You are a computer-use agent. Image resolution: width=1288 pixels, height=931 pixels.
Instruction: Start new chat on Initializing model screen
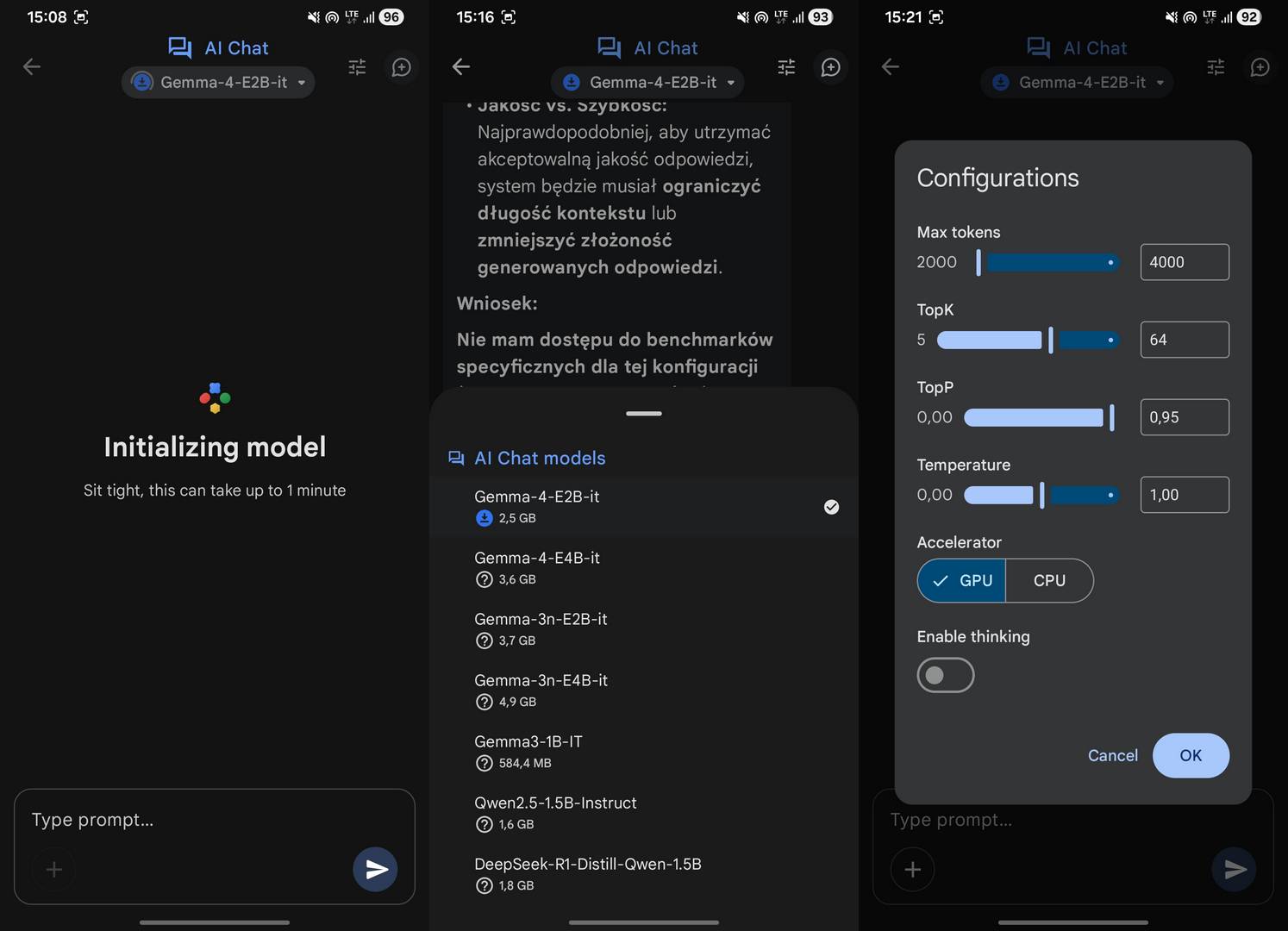pos(401,66)
